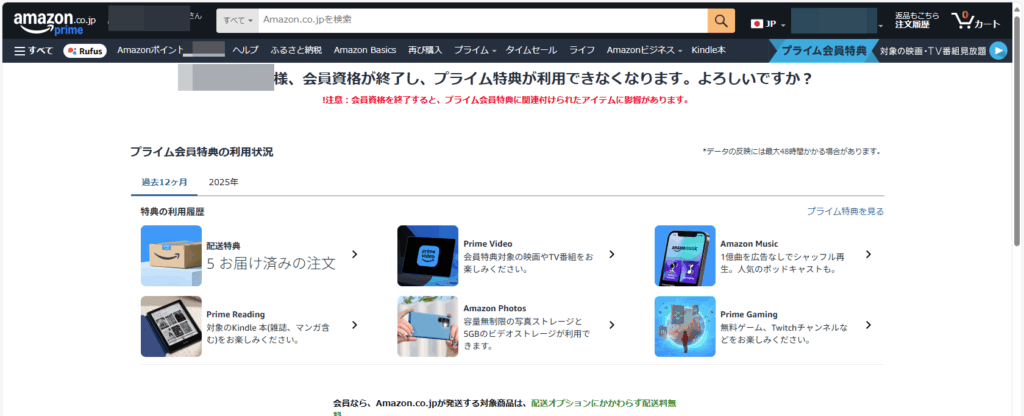Viewport: 1024px width, 416px height.
Task: Open the Amazon Music benefit image
Action: click(x=684, y=256)
